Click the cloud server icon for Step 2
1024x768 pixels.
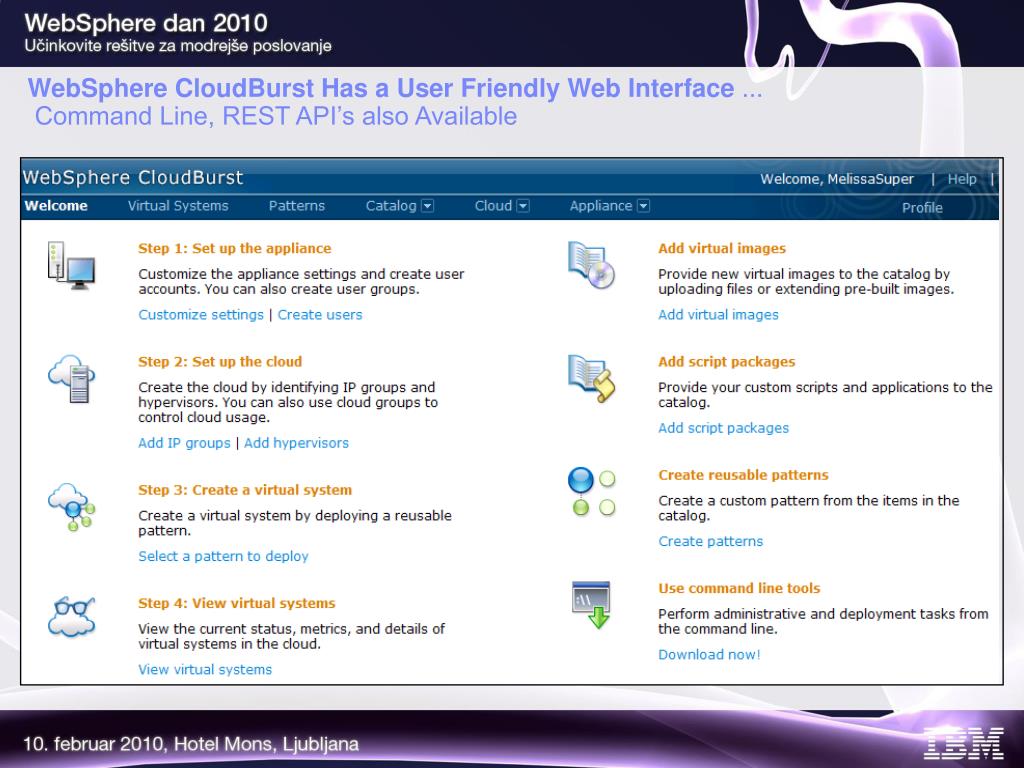[71, 379]
